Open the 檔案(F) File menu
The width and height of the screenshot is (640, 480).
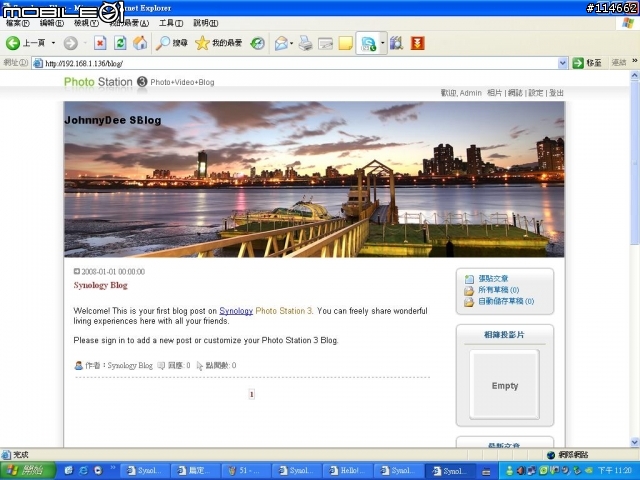pos(18,23)
